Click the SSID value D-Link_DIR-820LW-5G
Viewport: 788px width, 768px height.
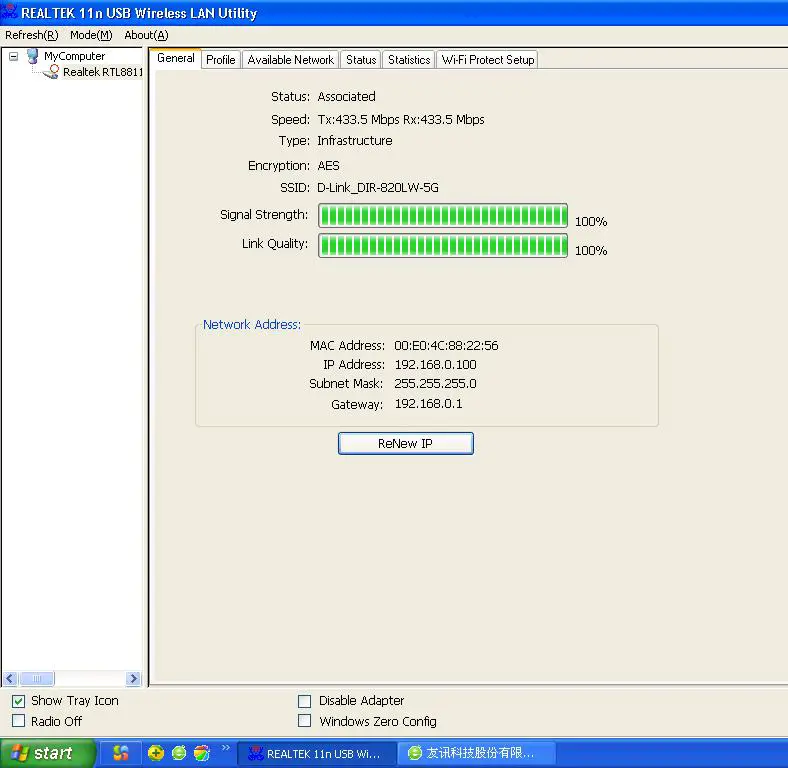378,188
